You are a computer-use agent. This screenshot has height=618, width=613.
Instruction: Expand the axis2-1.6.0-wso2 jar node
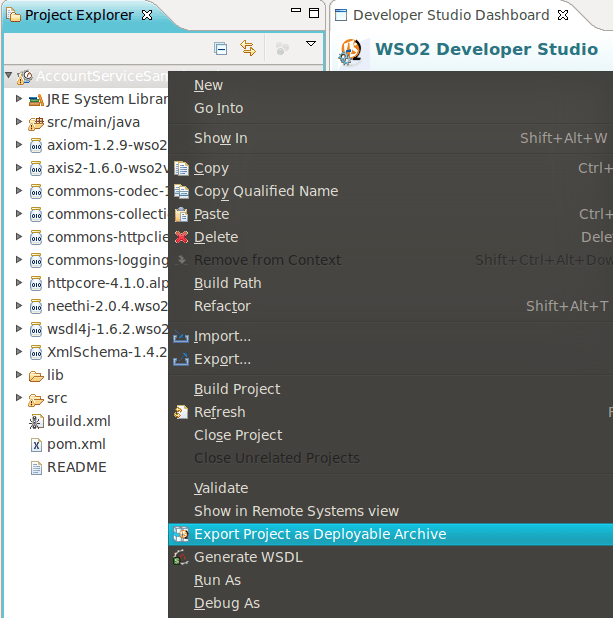point(19,167)
